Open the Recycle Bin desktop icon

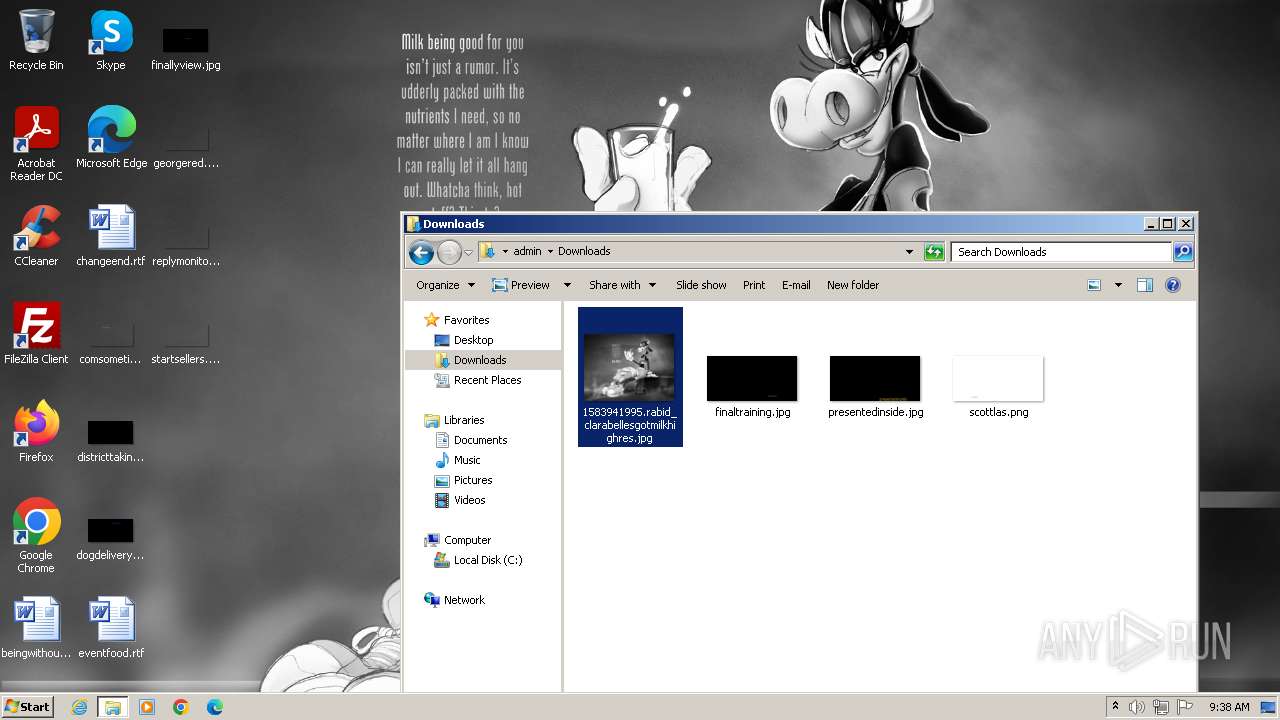36,40
